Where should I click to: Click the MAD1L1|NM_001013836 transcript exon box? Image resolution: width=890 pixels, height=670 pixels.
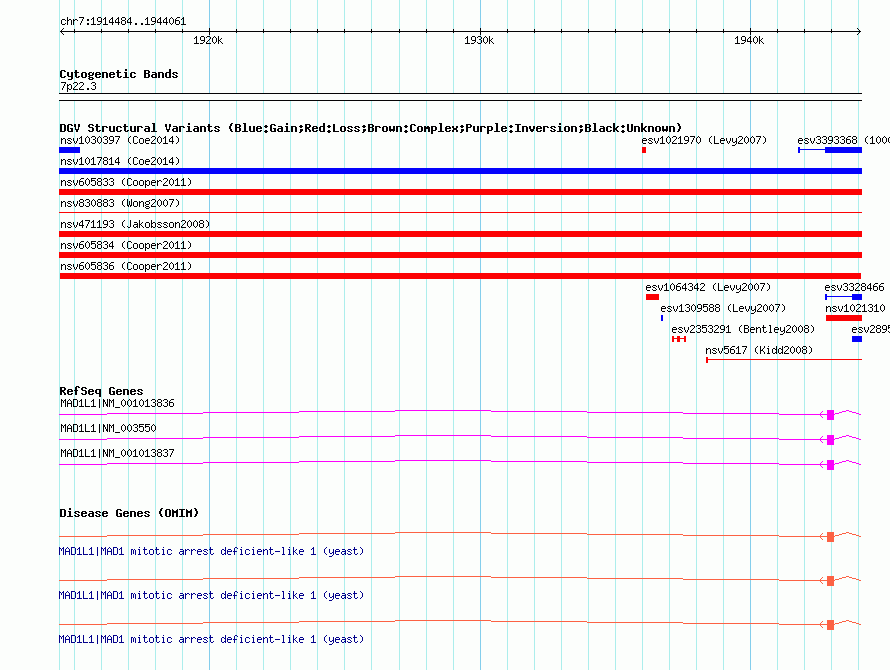830,414
